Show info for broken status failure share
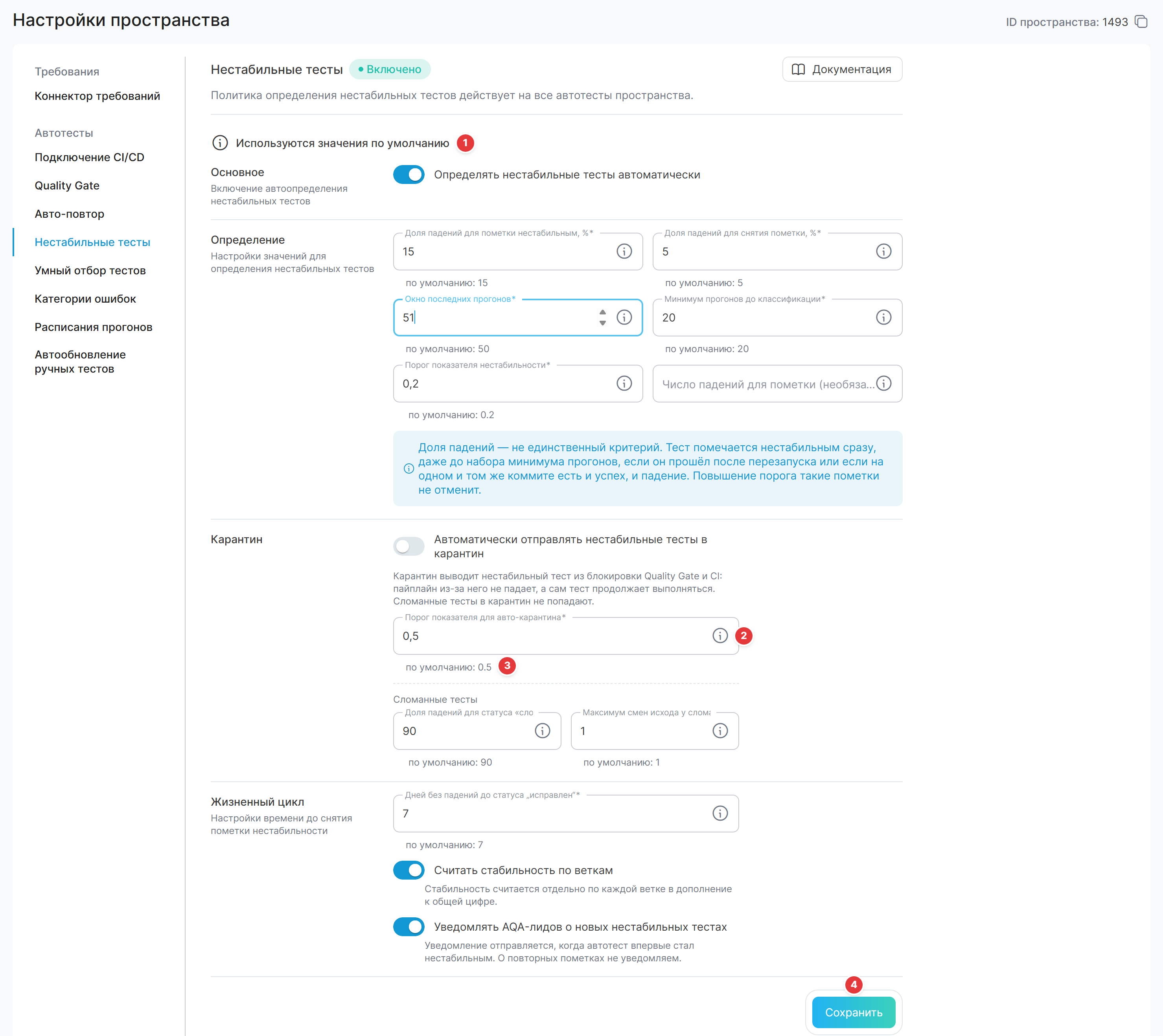 tap(542, 730)
